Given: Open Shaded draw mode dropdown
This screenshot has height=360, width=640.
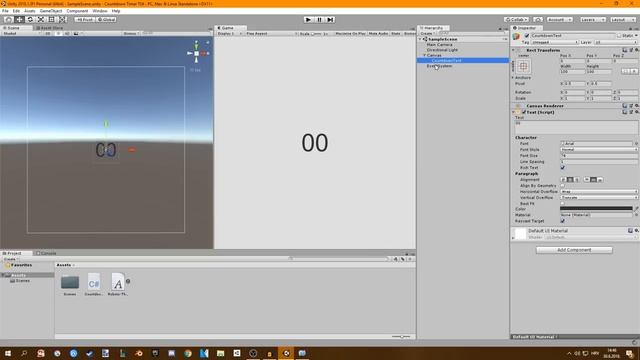Looking at the screenshot, I should 22,33.
